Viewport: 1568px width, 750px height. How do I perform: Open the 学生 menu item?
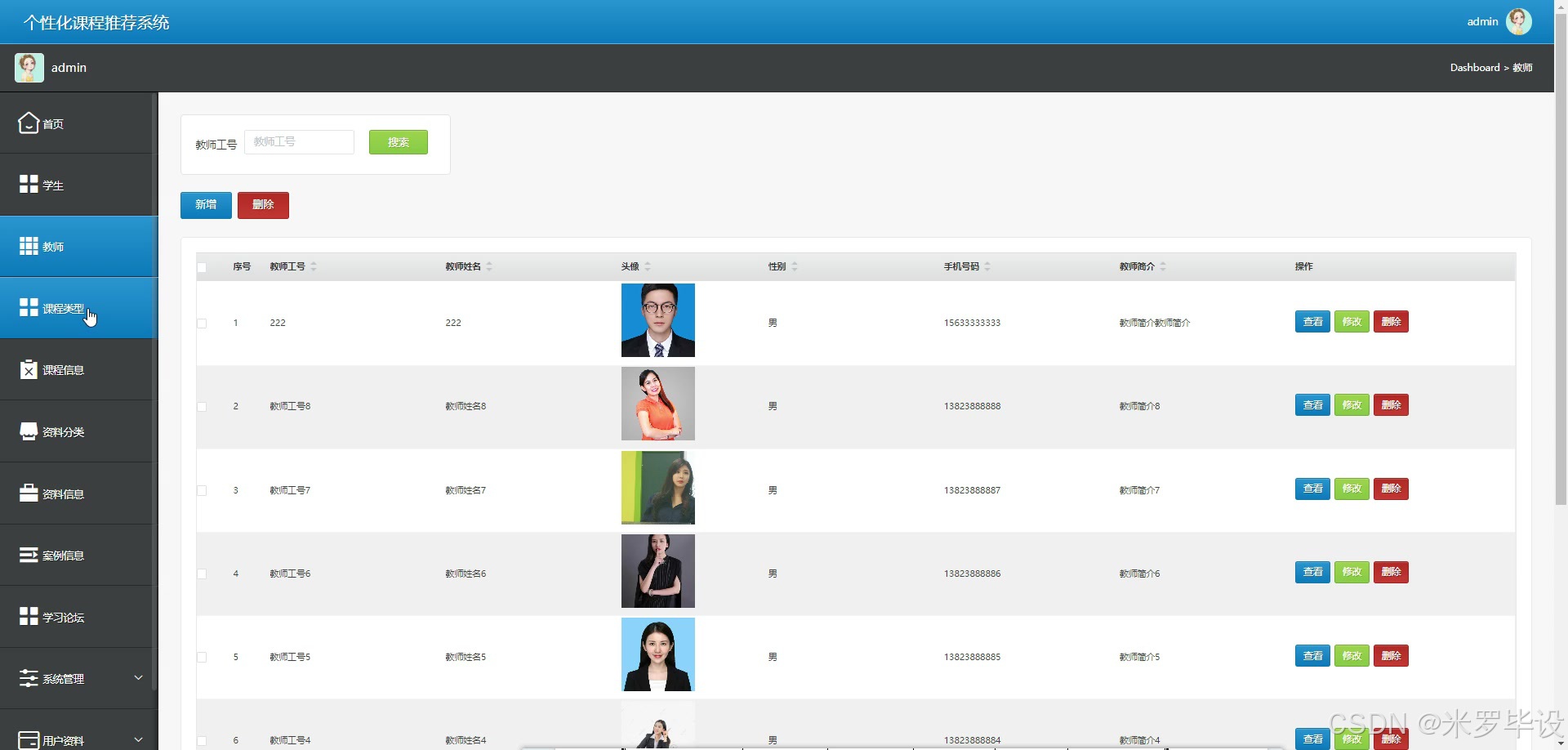(78, 185)
